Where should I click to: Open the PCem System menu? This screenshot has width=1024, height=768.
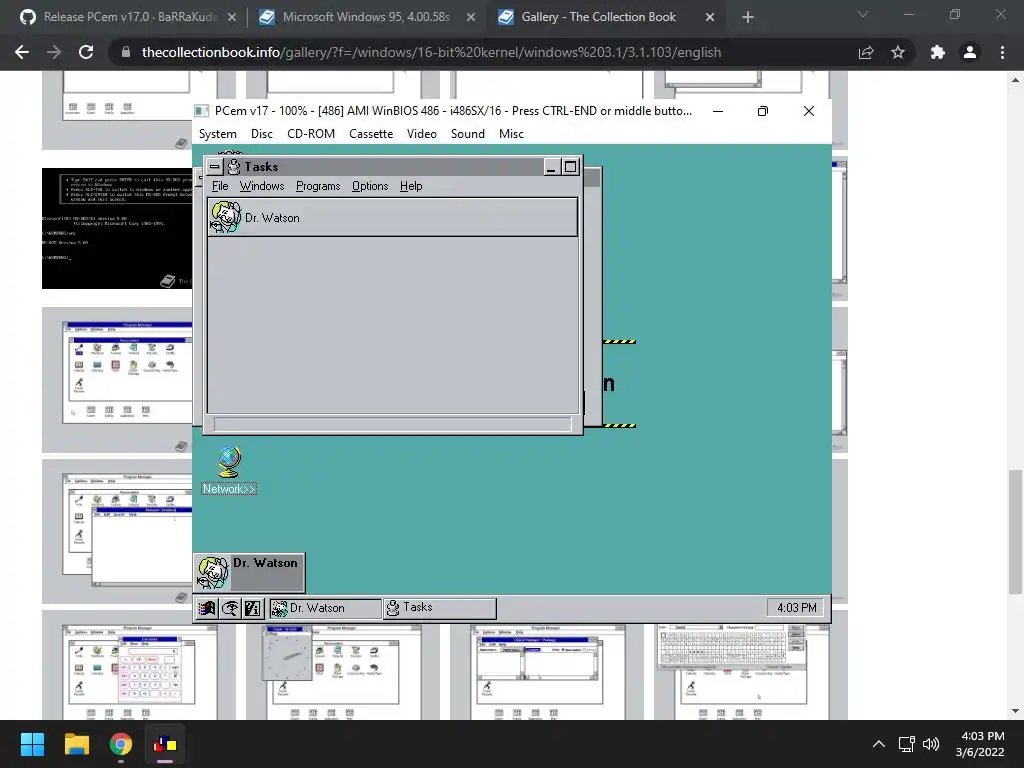click(x=217, y=134)
